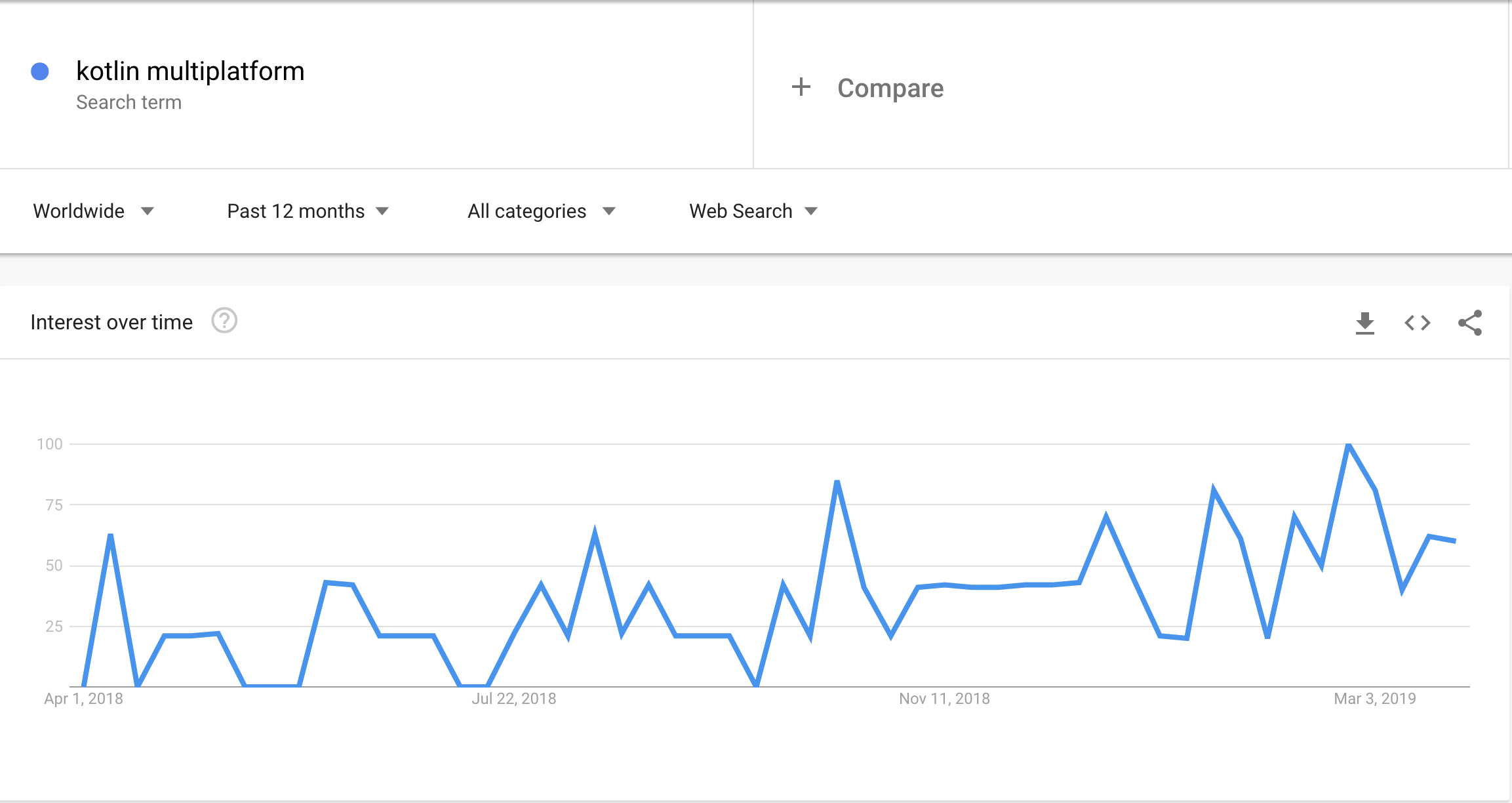Click the Interest over time heading
The image size is (1512, 803).
[111, 322]
